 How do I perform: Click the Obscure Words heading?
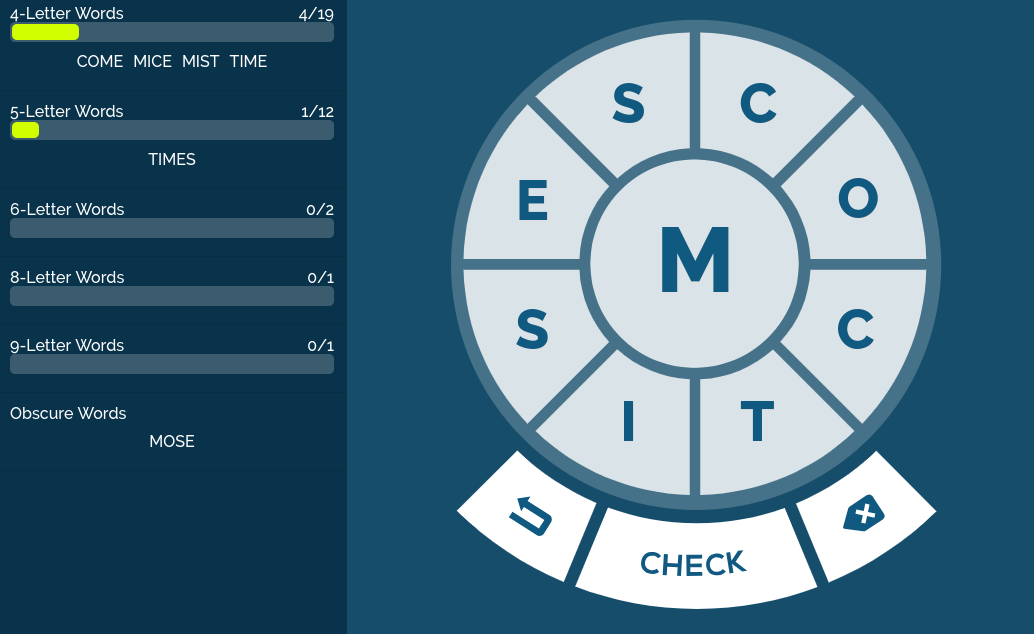pos(68,413)
